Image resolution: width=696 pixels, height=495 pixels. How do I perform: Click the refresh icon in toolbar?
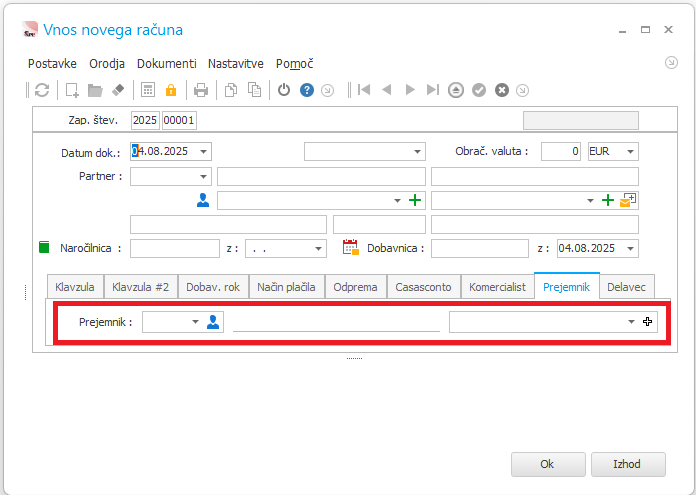[42, 90]
